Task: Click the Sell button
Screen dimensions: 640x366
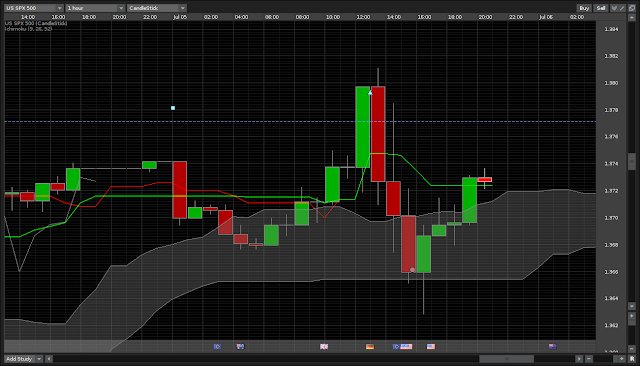Action: (x=601, y=8)
